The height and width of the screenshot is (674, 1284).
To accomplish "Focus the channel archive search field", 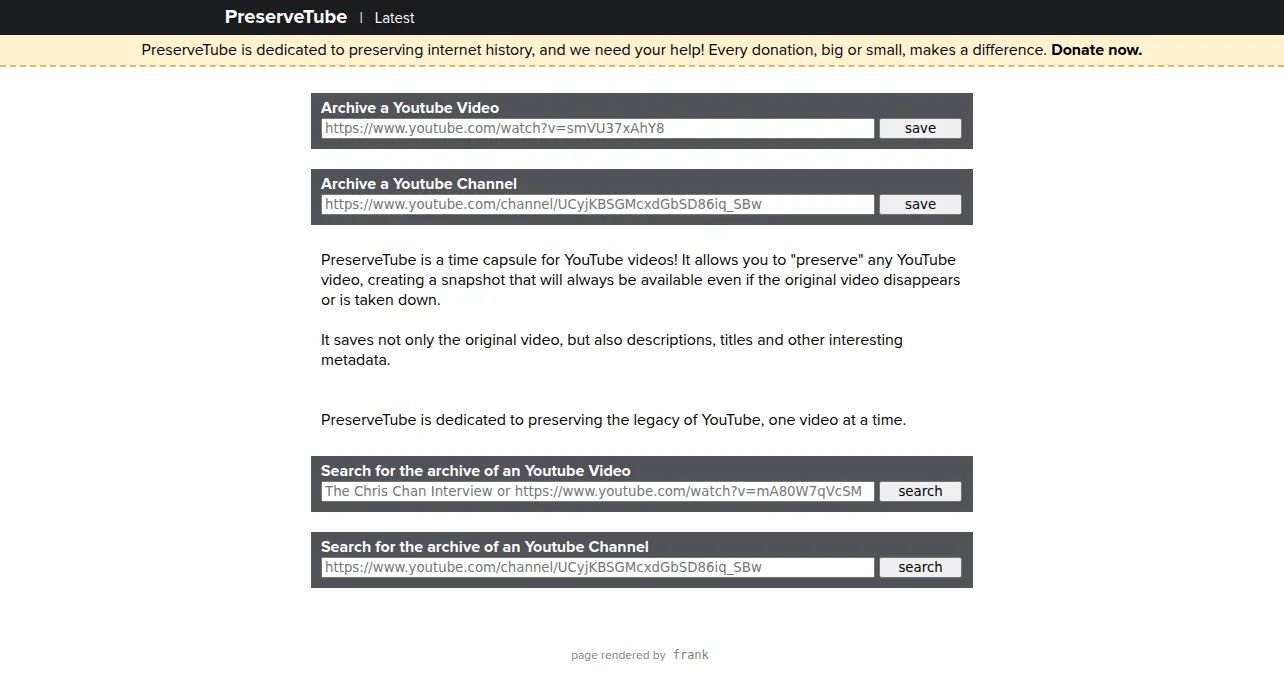I will 598,567.
